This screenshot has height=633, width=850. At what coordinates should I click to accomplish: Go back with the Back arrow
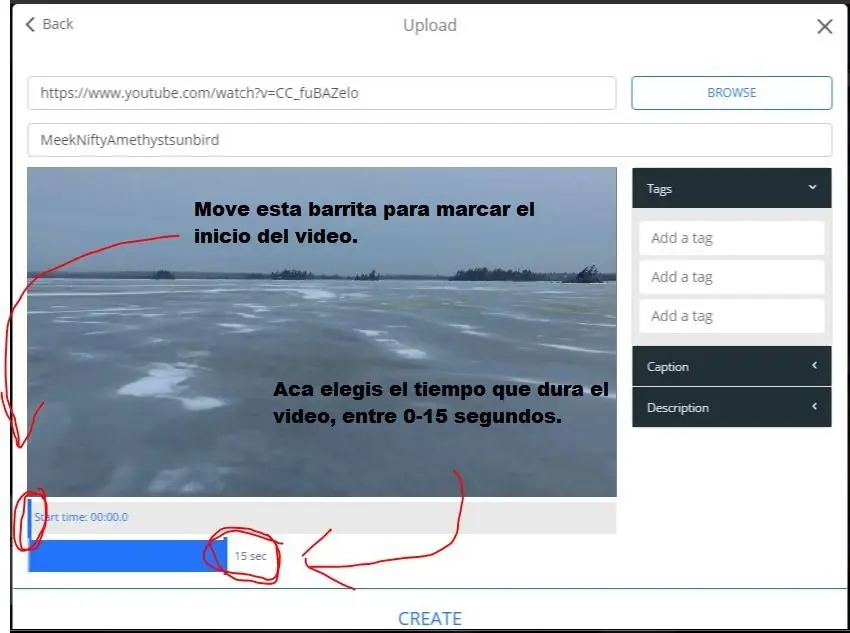49,24
